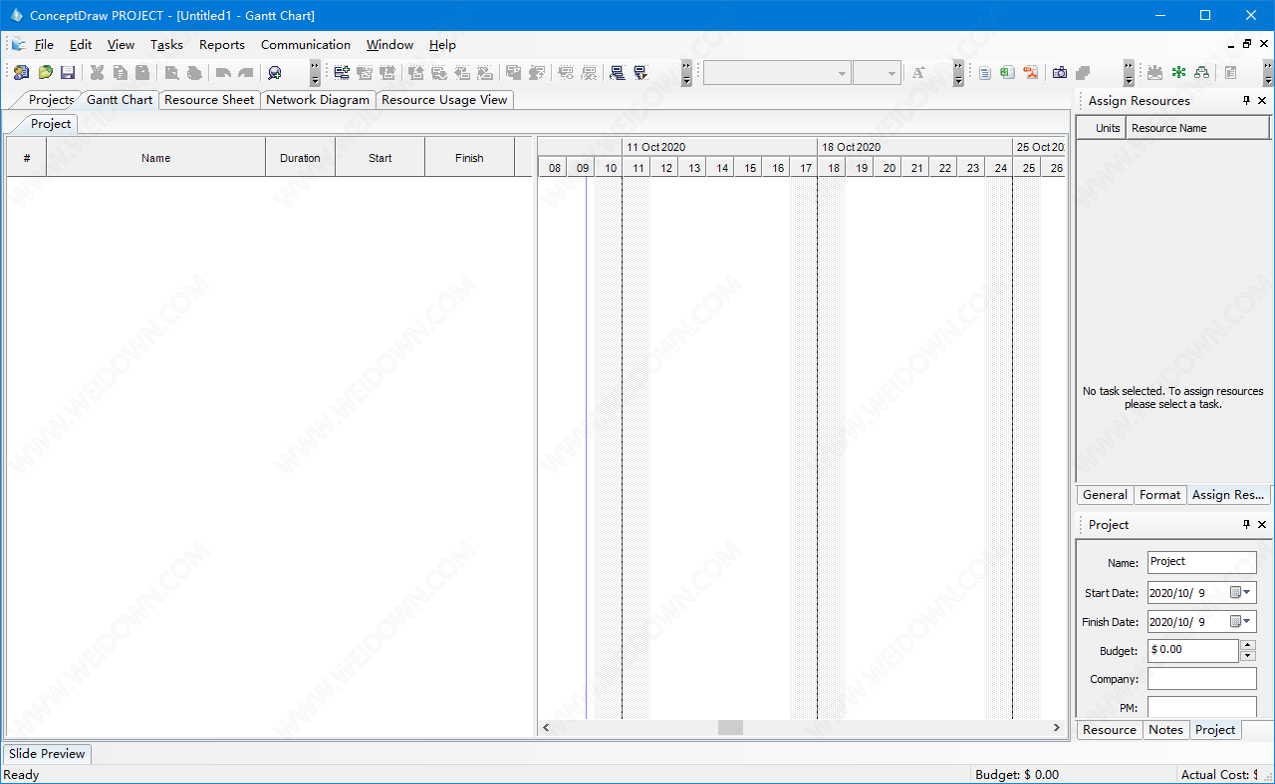Click the Copy icon in toolbar
The height and width of the screenshot is (784, 1275).
point(120,72)
